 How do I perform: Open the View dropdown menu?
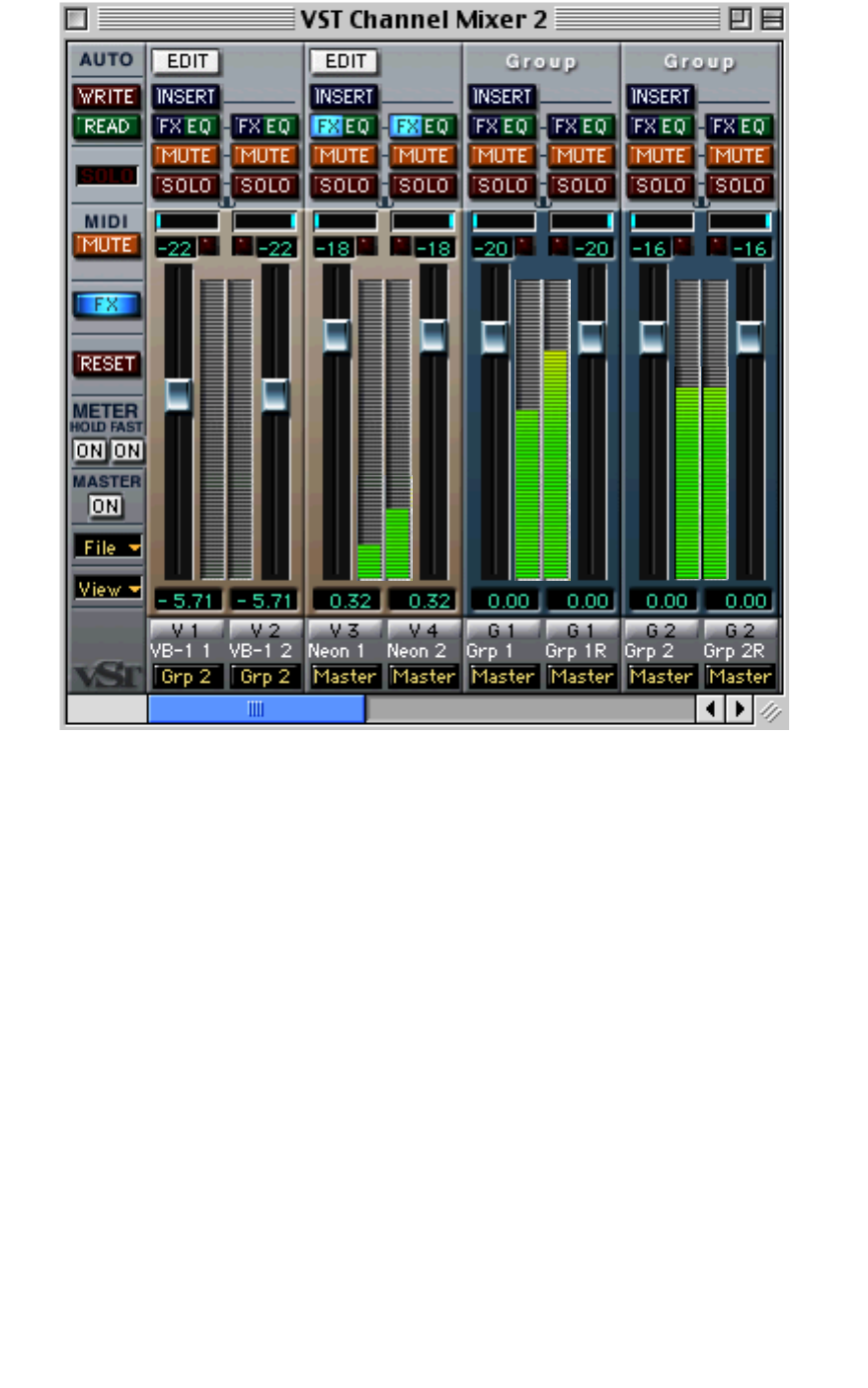click(108, 589)
